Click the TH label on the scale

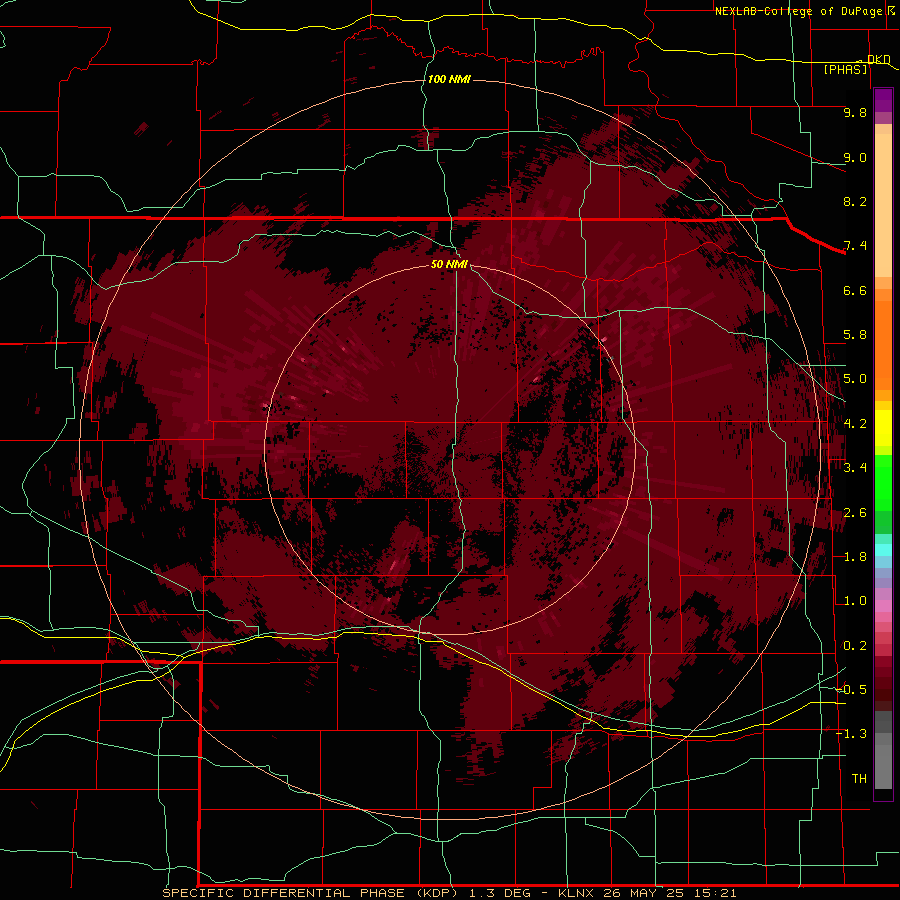coord(859,778)
